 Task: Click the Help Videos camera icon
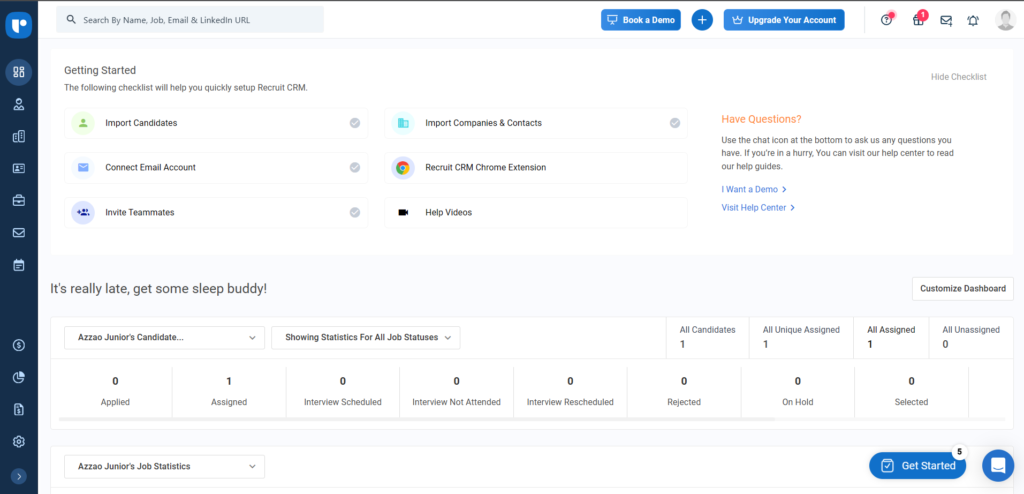pos(403,212)
